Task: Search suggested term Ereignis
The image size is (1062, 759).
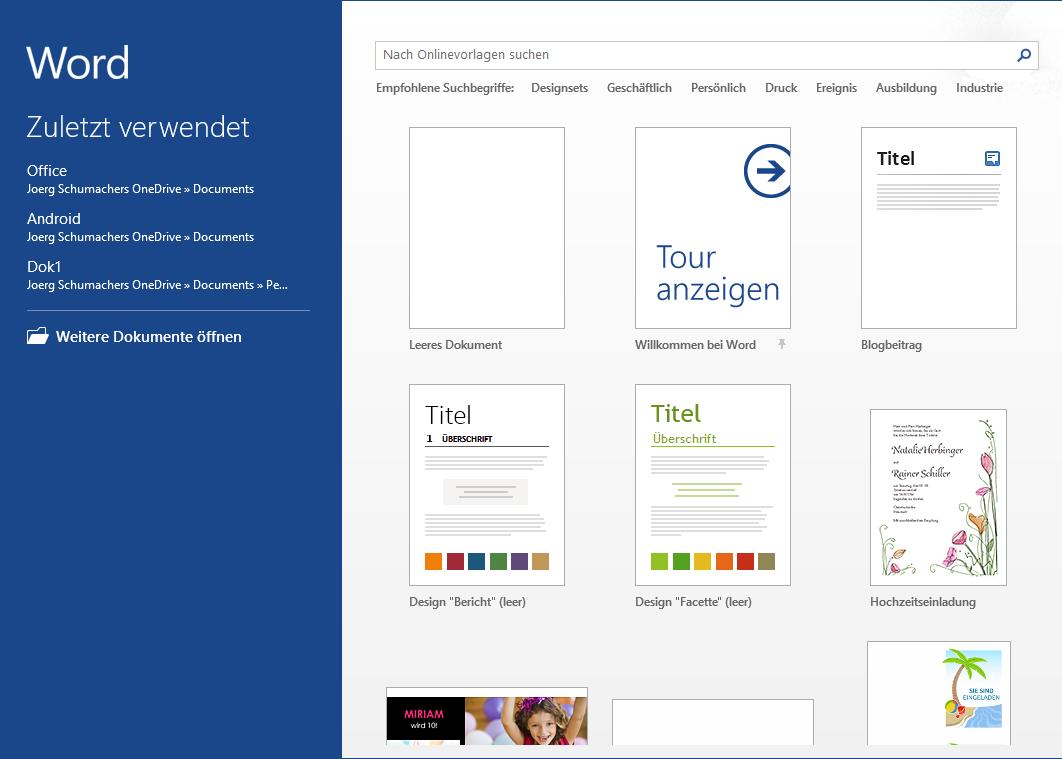Action: 836,88
